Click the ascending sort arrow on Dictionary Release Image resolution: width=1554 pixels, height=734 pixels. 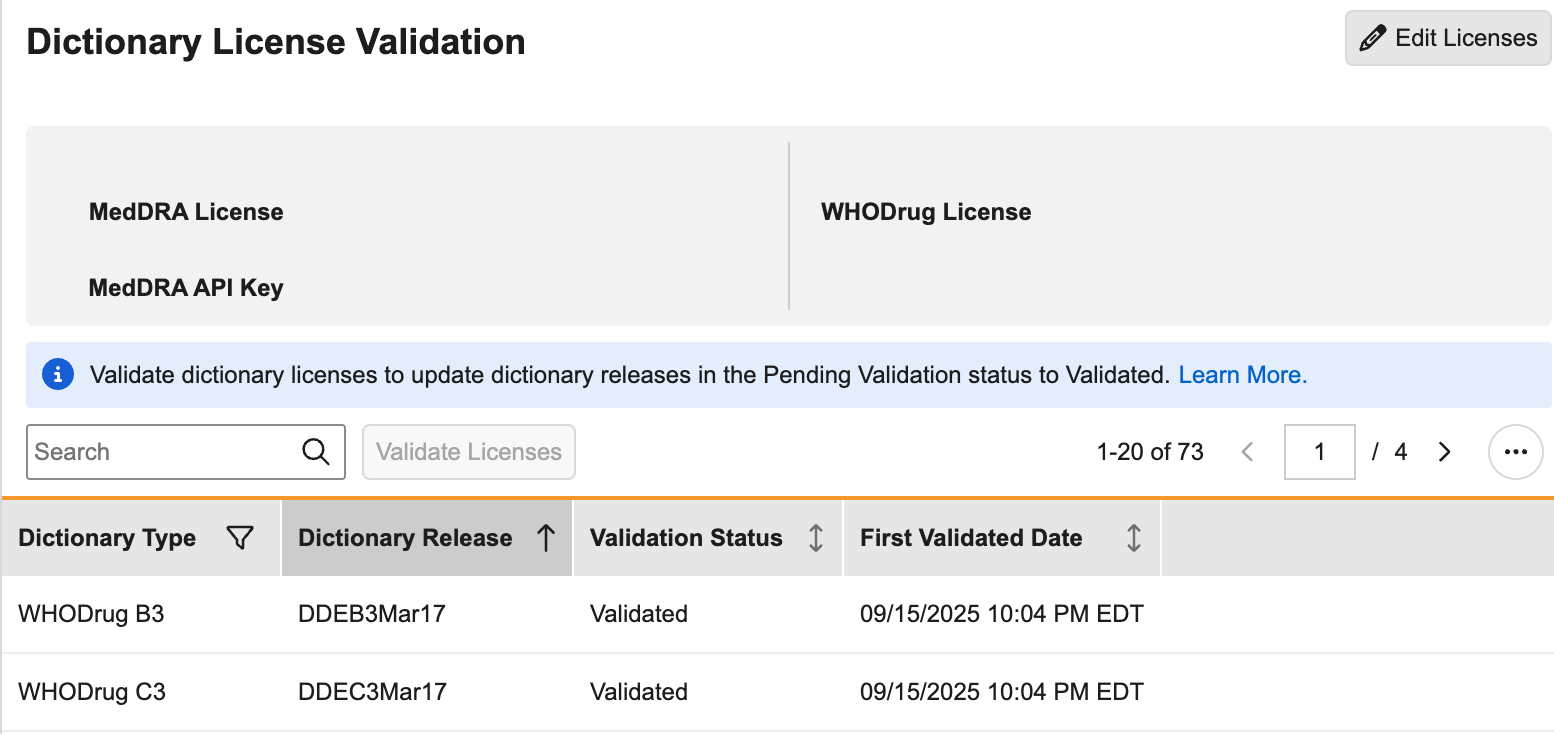tap(546, 539)
